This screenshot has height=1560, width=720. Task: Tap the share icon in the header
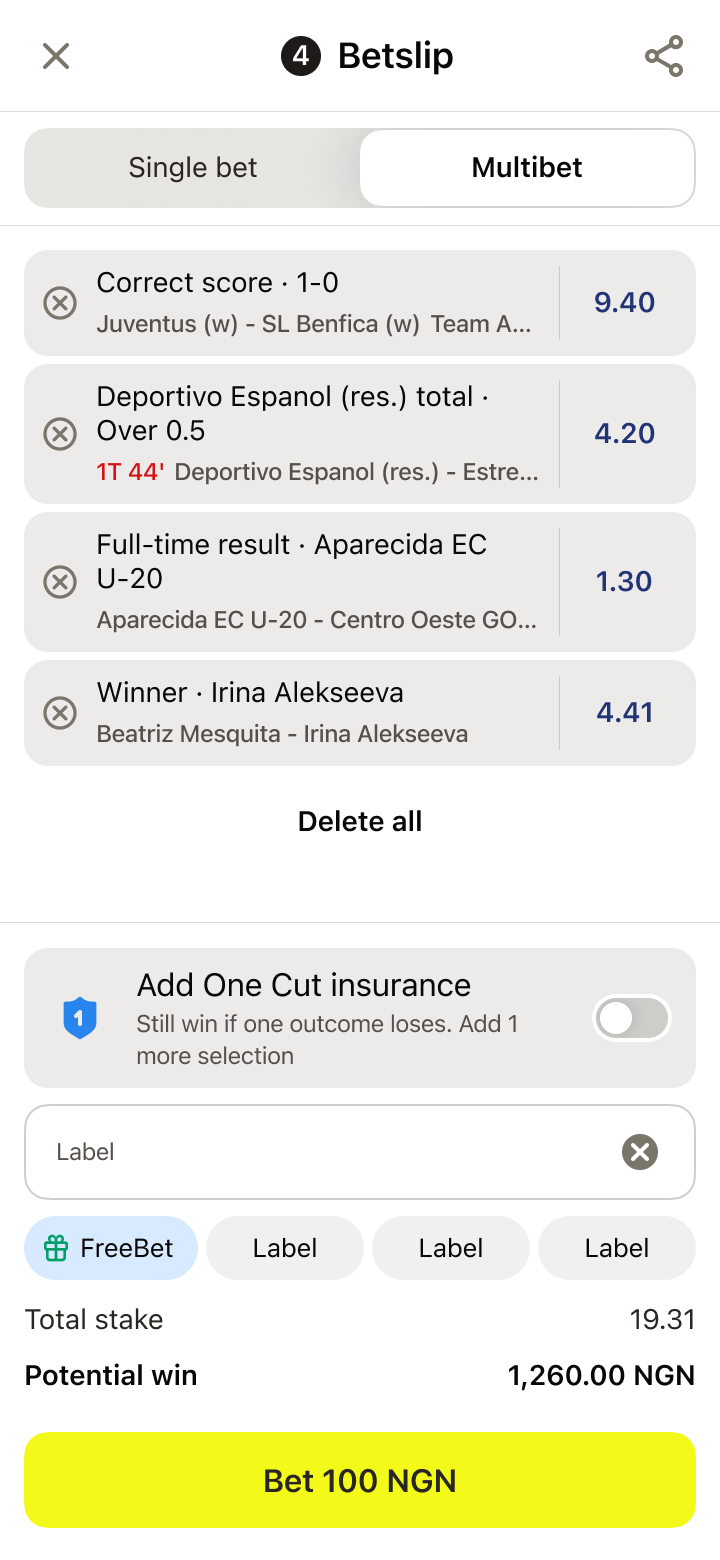coord(664,56)
